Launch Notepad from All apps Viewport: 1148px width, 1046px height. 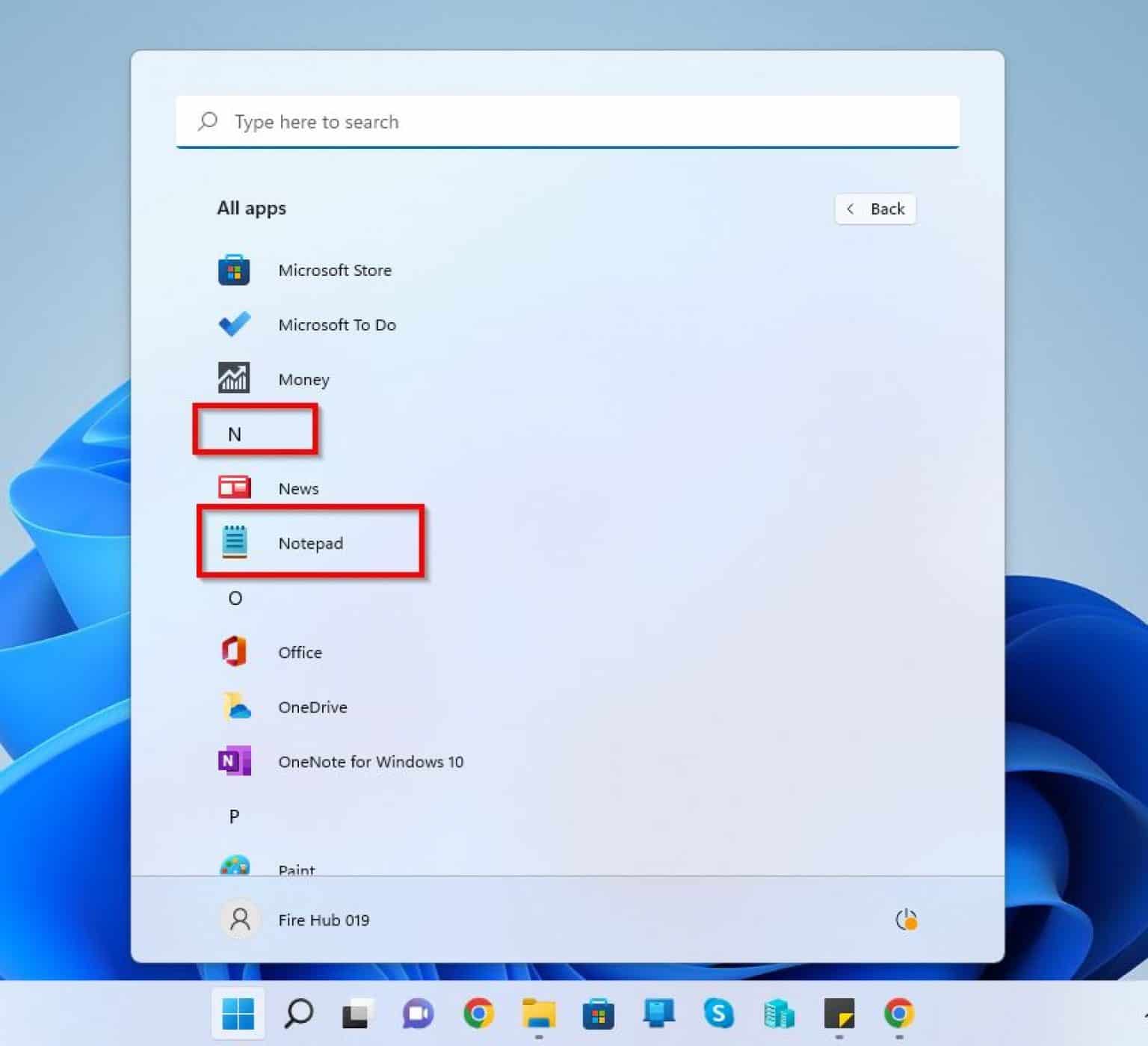point(310,543)
